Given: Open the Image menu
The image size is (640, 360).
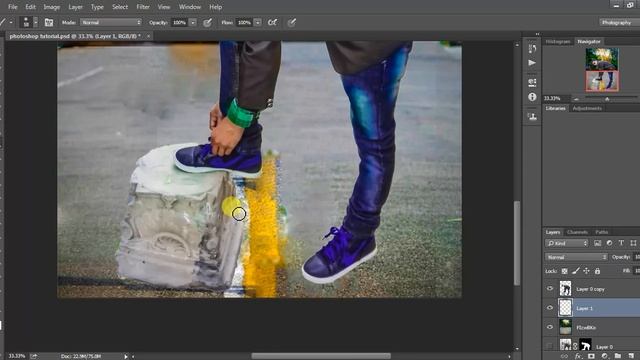Looking at the screenshot, I should [51, 7].
